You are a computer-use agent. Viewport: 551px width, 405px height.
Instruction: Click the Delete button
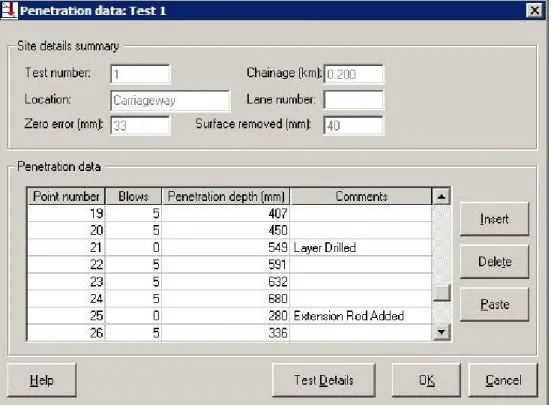point(494,261)
